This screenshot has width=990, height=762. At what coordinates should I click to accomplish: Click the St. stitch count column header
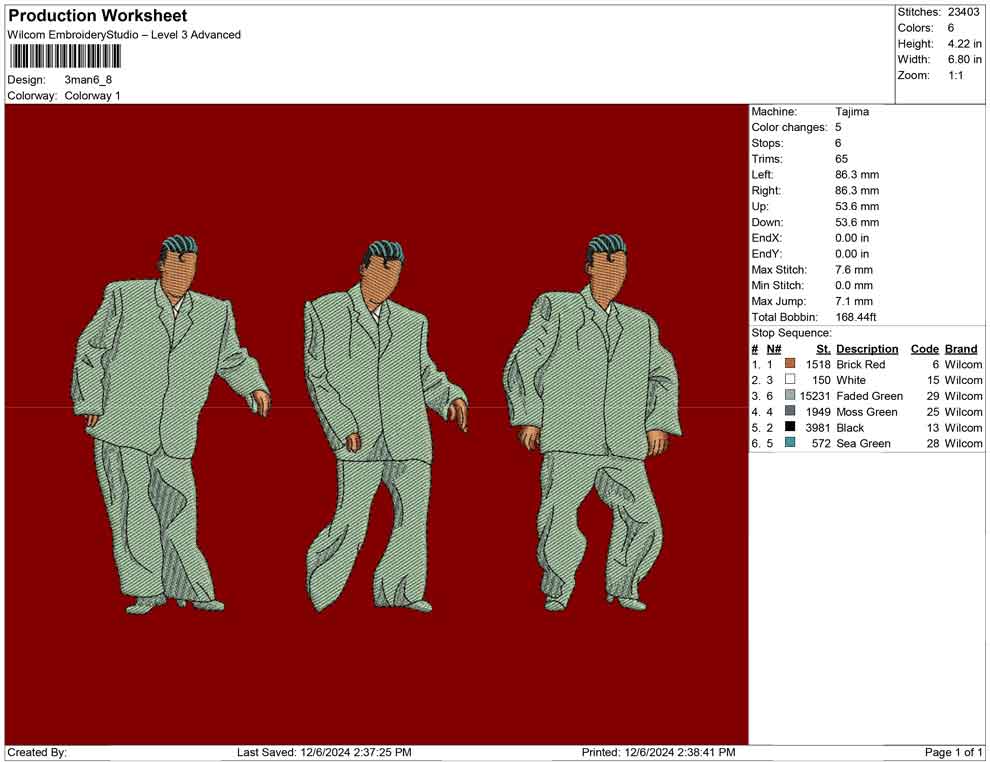click(x=823, y=349)
